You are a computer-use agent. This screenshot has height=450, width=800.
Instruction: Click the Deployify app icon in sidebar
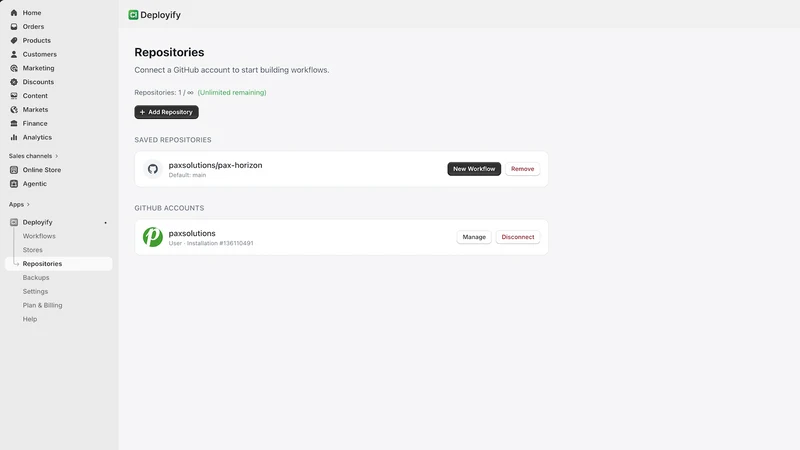click(14, 222)
